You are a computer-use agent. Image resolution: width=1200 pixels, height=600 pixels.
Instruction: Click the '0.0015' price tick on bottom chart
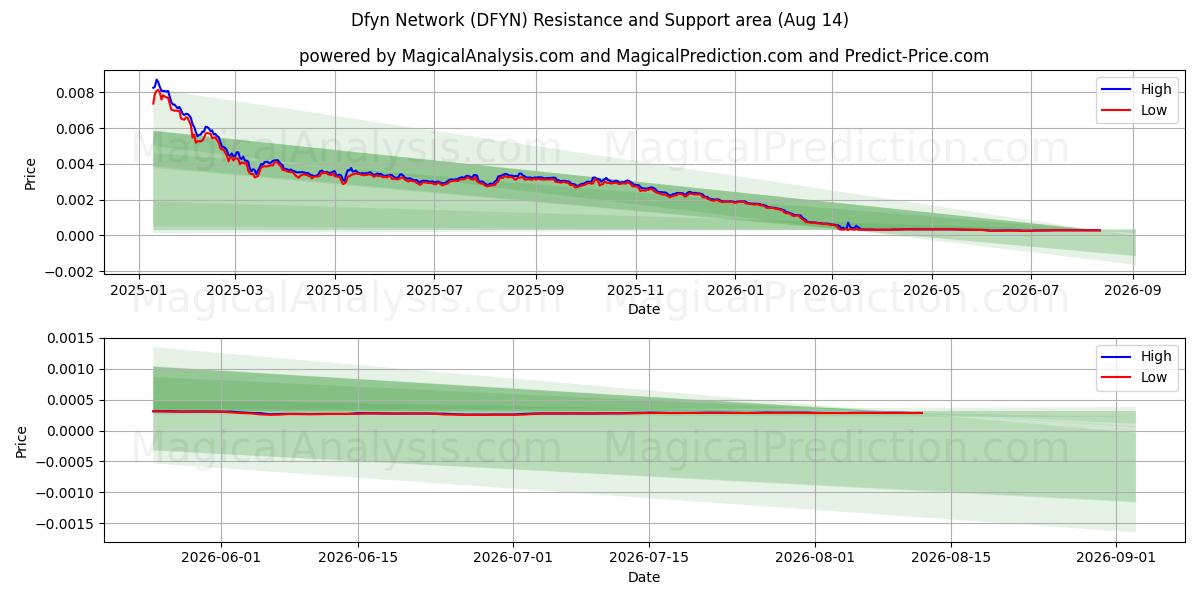(71, 339)
